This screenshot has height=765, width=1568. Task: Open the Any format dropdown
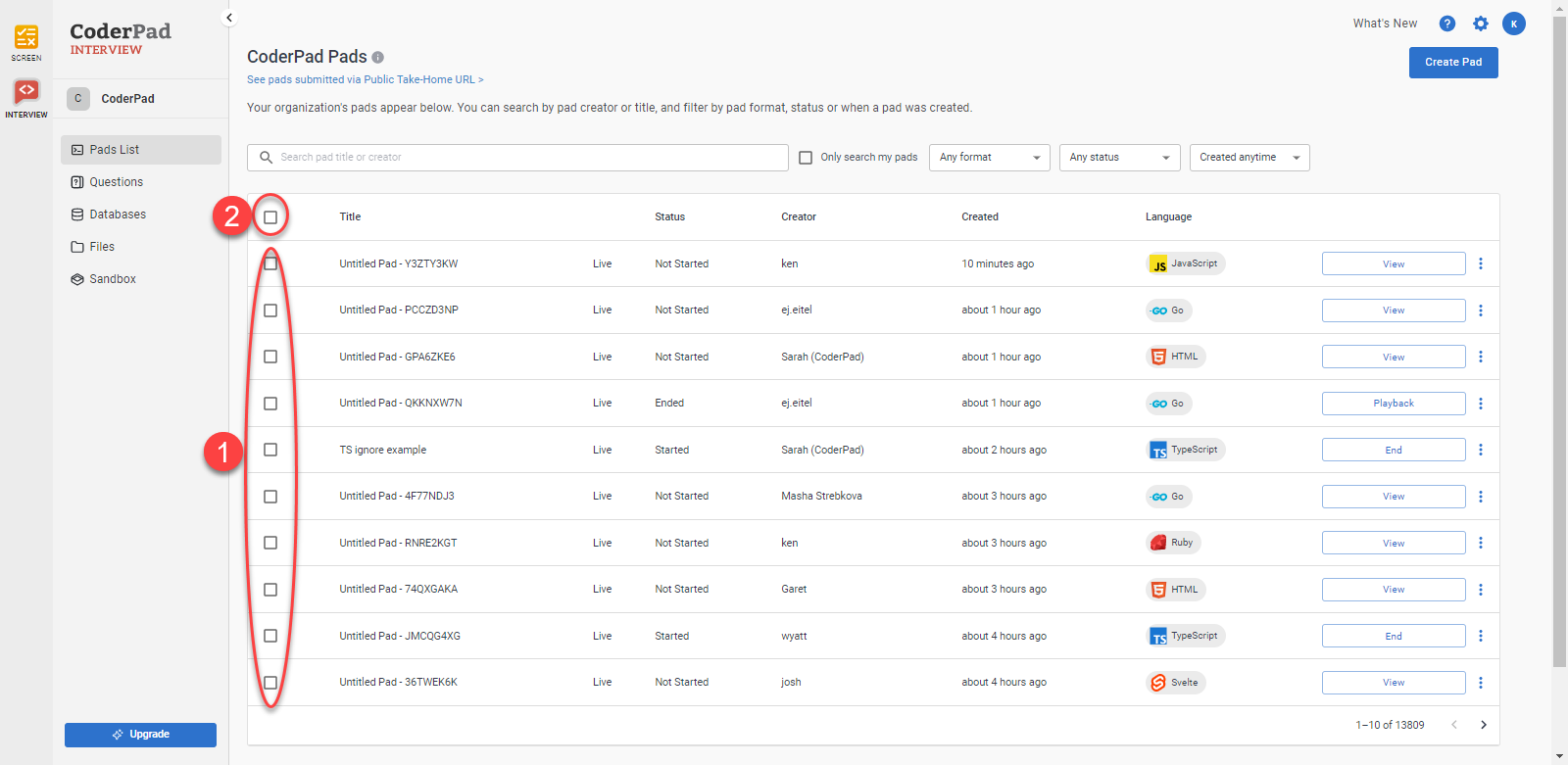tap(989, 158)
